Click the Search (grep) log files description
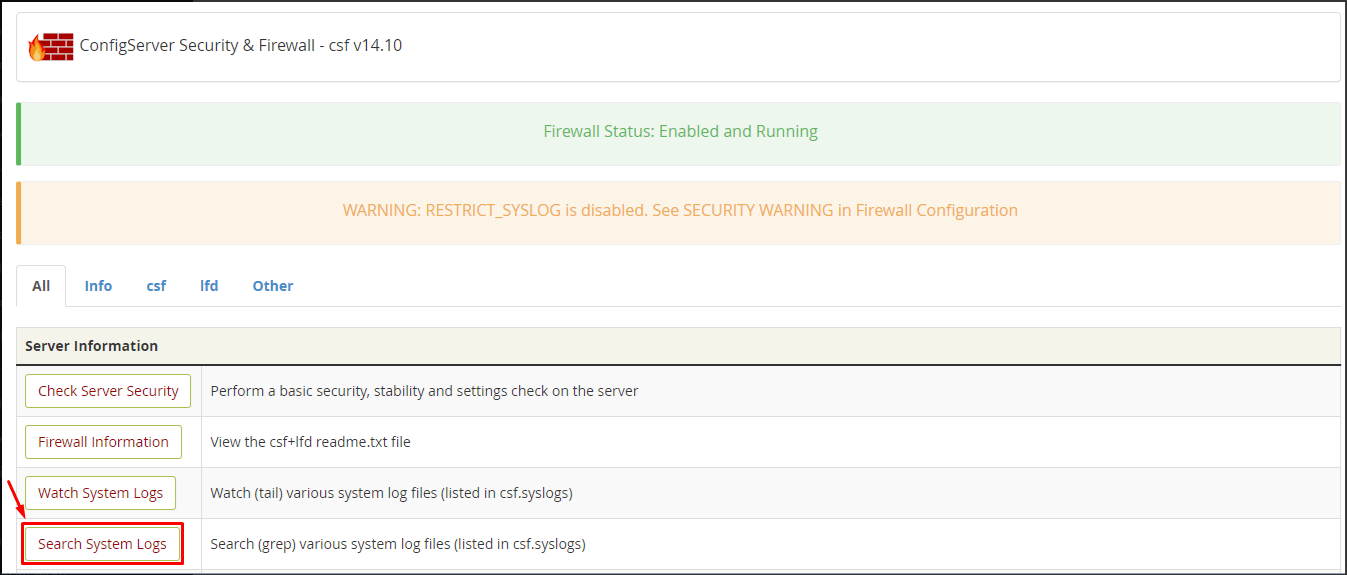The height and width of the screenshot is (575, 1347). coord(398,544)
